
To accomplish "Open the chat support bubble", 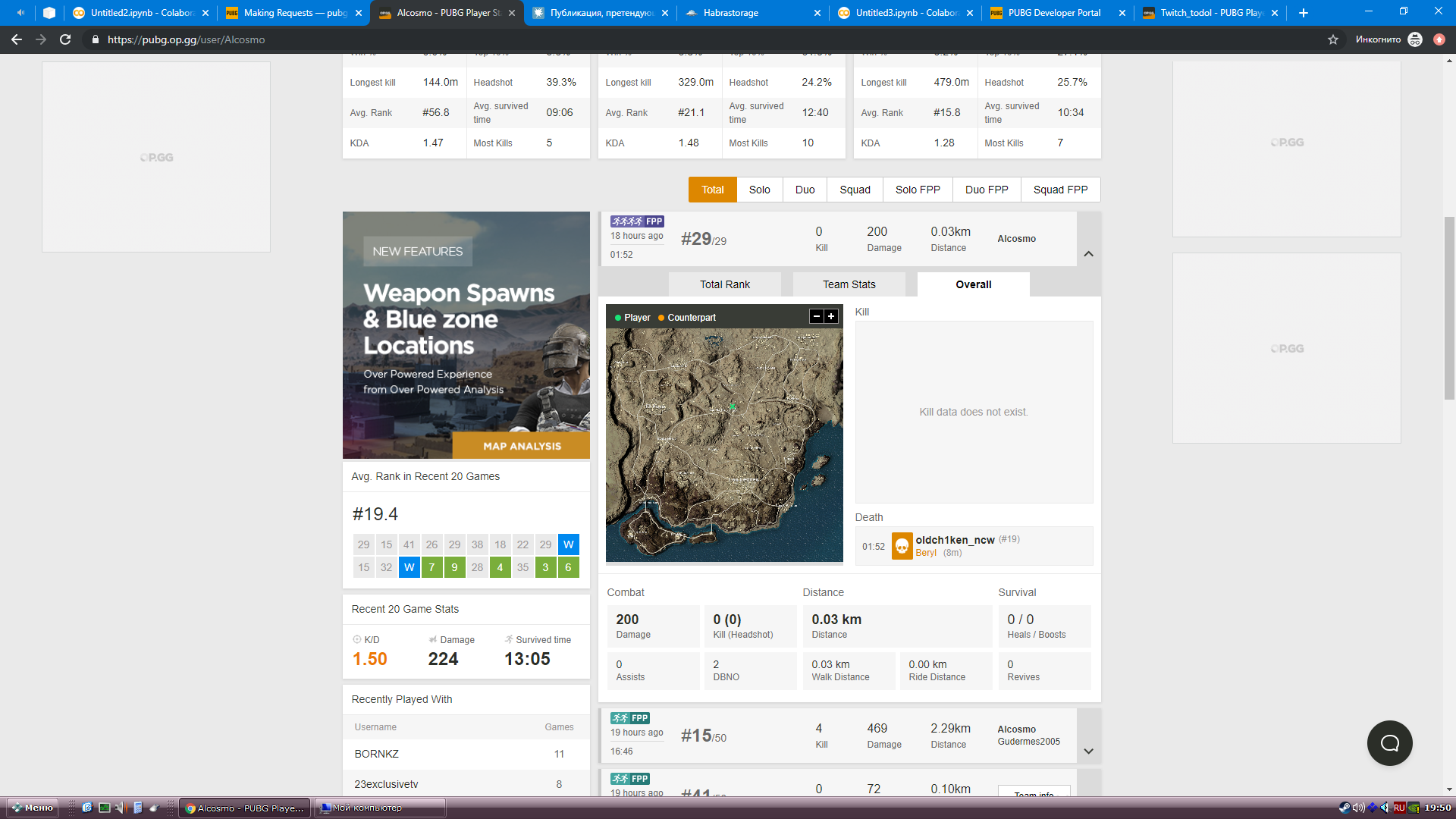I will click(x=1389, y=743).
